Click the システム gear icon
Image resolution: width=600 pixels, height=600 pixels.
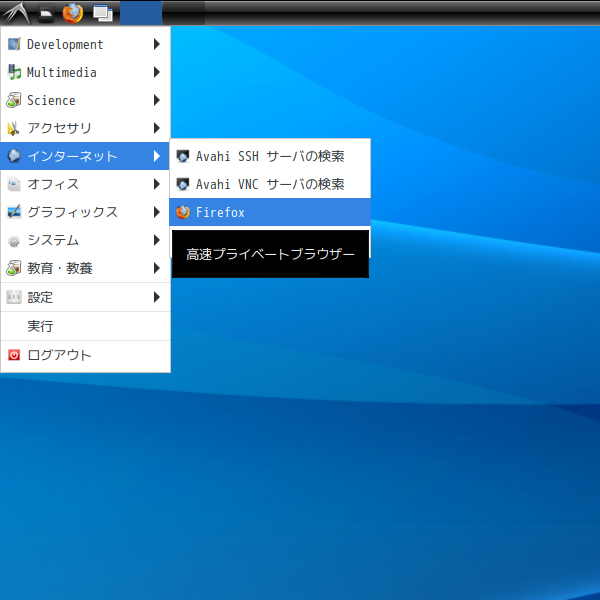coord(14,240)
